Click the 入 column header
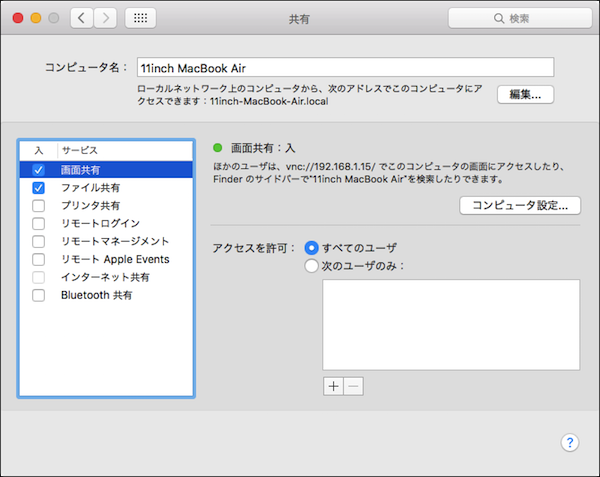Image resolution: width=600 pixels, height=477 pixels. tap(39, 150)
